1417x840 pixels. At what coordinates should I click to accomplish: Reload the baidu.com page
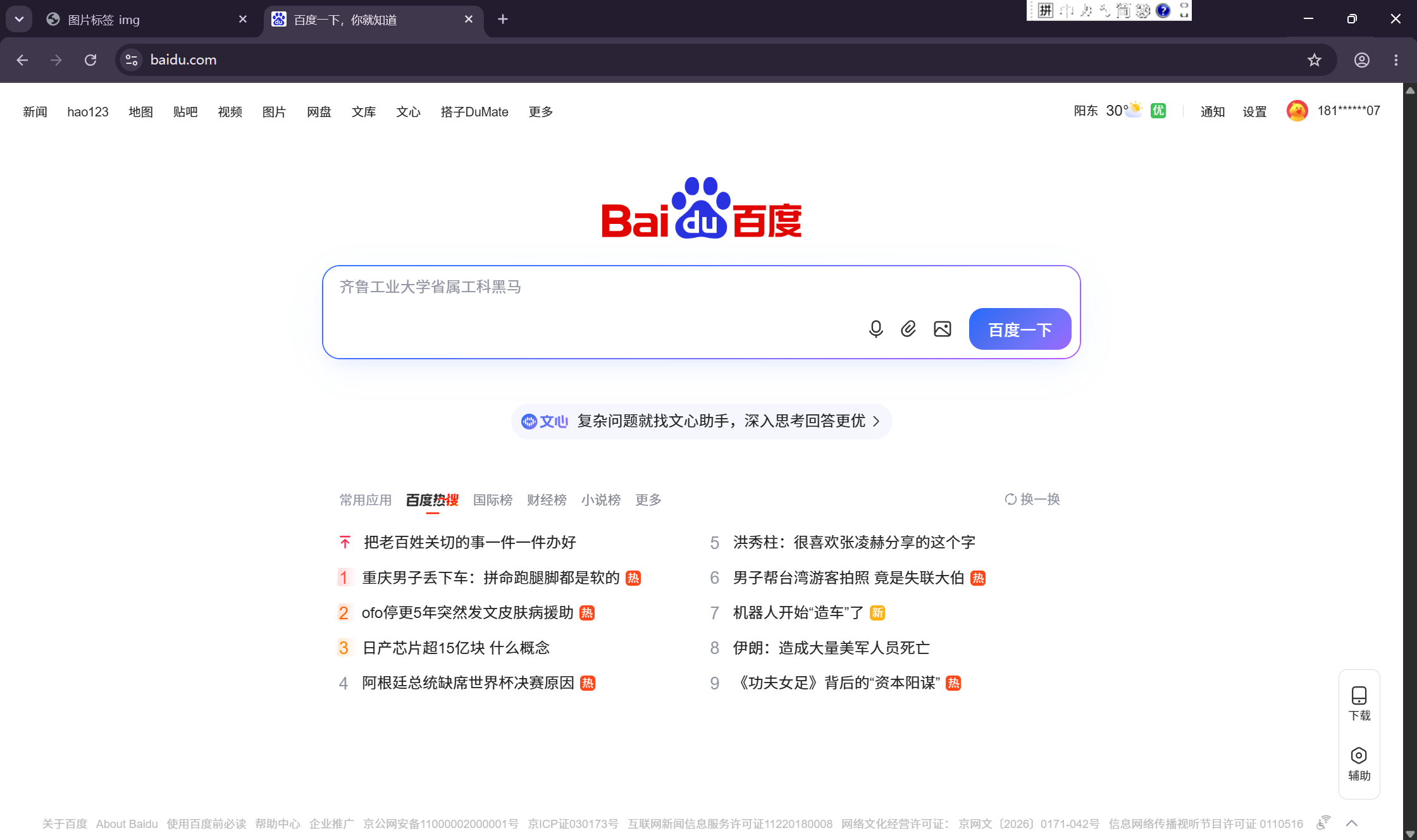pos(90,60)
